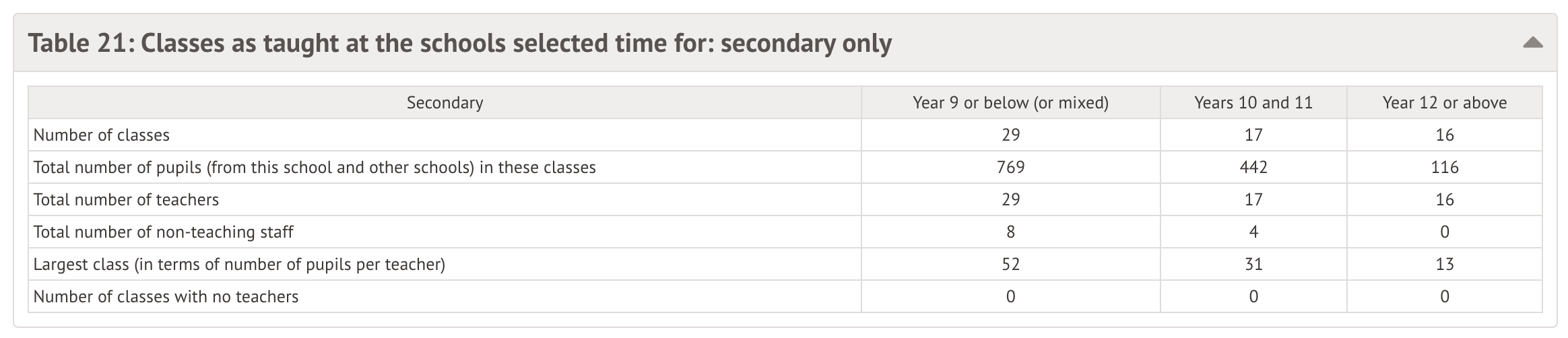Click the largest class value 52

click(1010, 265)
